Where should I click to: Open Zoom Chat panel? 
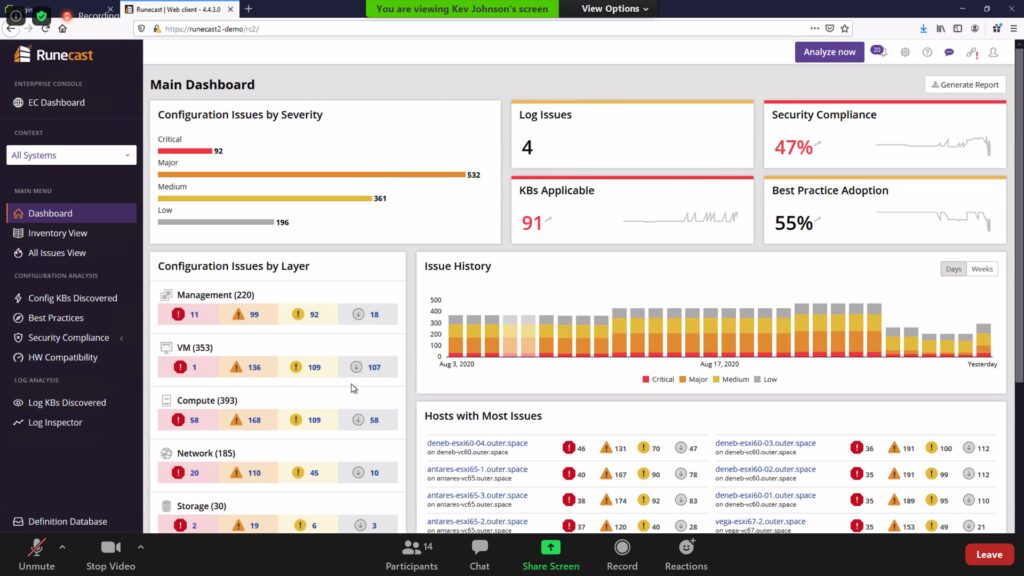[479, 555]
